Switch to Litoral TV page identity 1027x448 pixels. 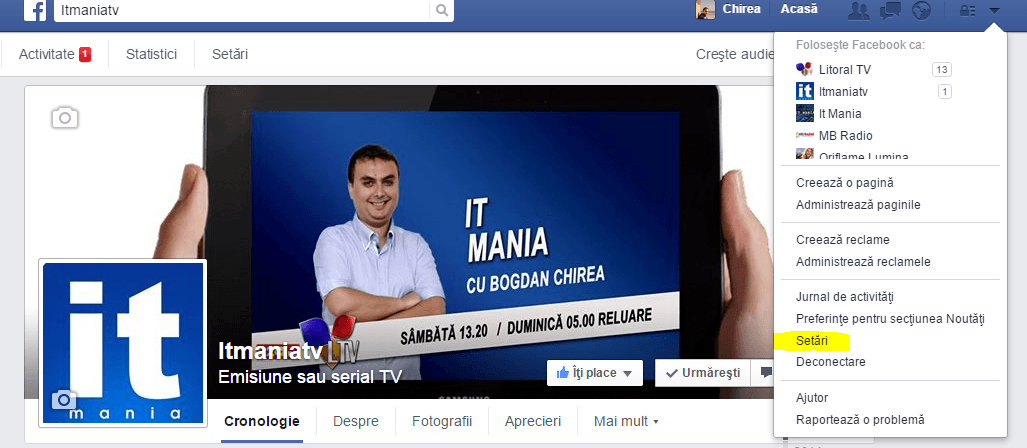pos(845,69)
